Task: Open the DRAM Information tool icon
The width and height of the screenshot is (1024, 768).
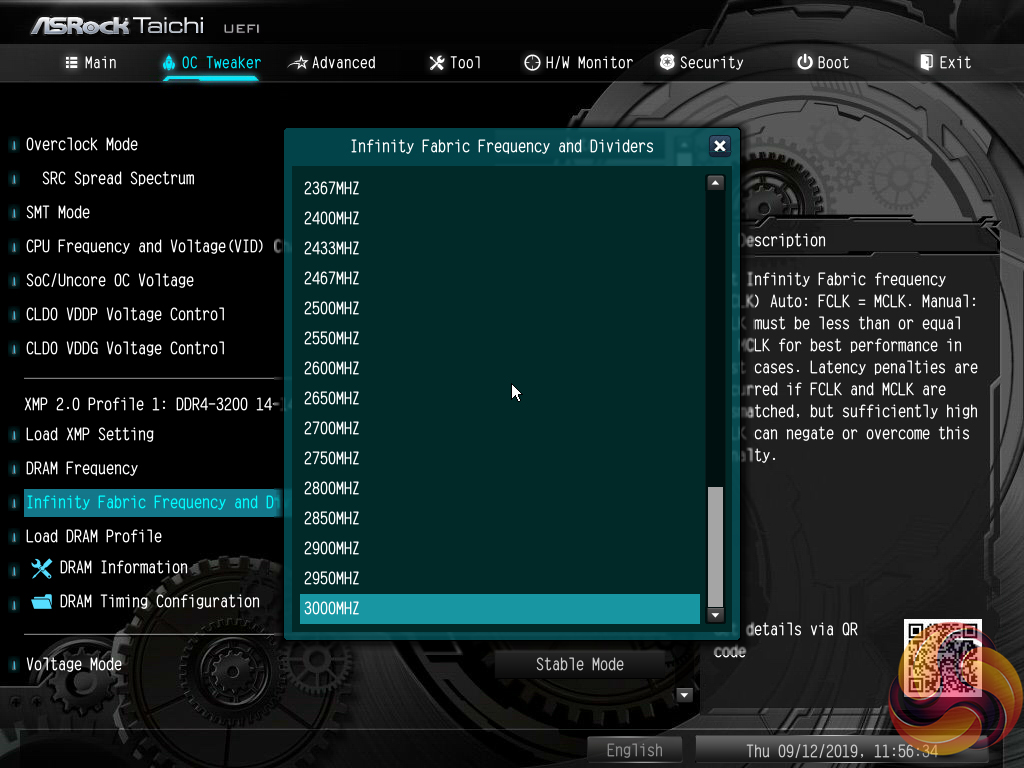Action: [41, 568]
